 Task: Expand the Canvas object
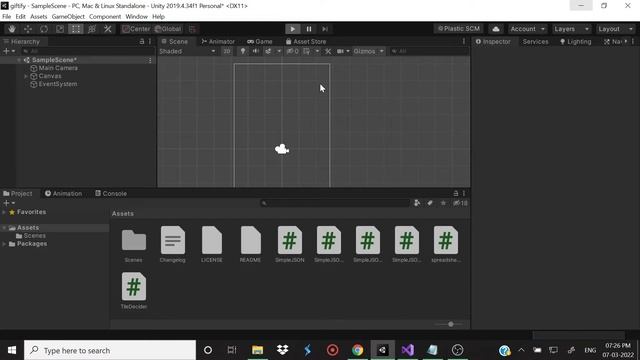click(26, 76)
